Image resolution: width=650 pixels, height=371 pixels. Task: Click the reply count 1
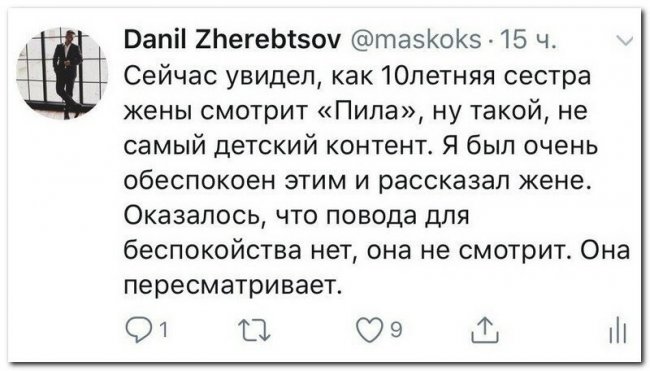tap(164, 330)
